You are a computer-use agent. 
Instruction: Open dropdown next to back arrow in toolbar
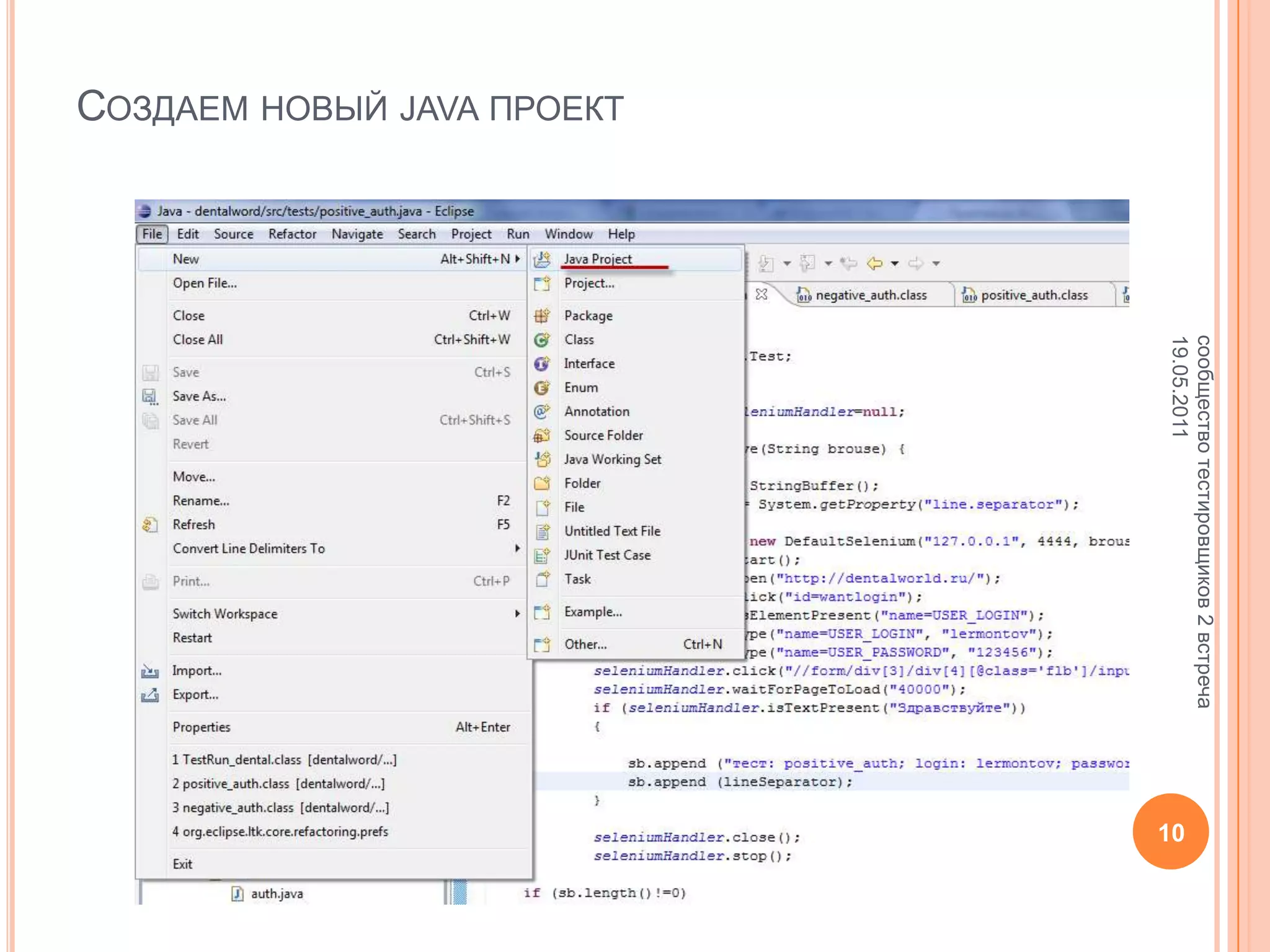[894, 263]
